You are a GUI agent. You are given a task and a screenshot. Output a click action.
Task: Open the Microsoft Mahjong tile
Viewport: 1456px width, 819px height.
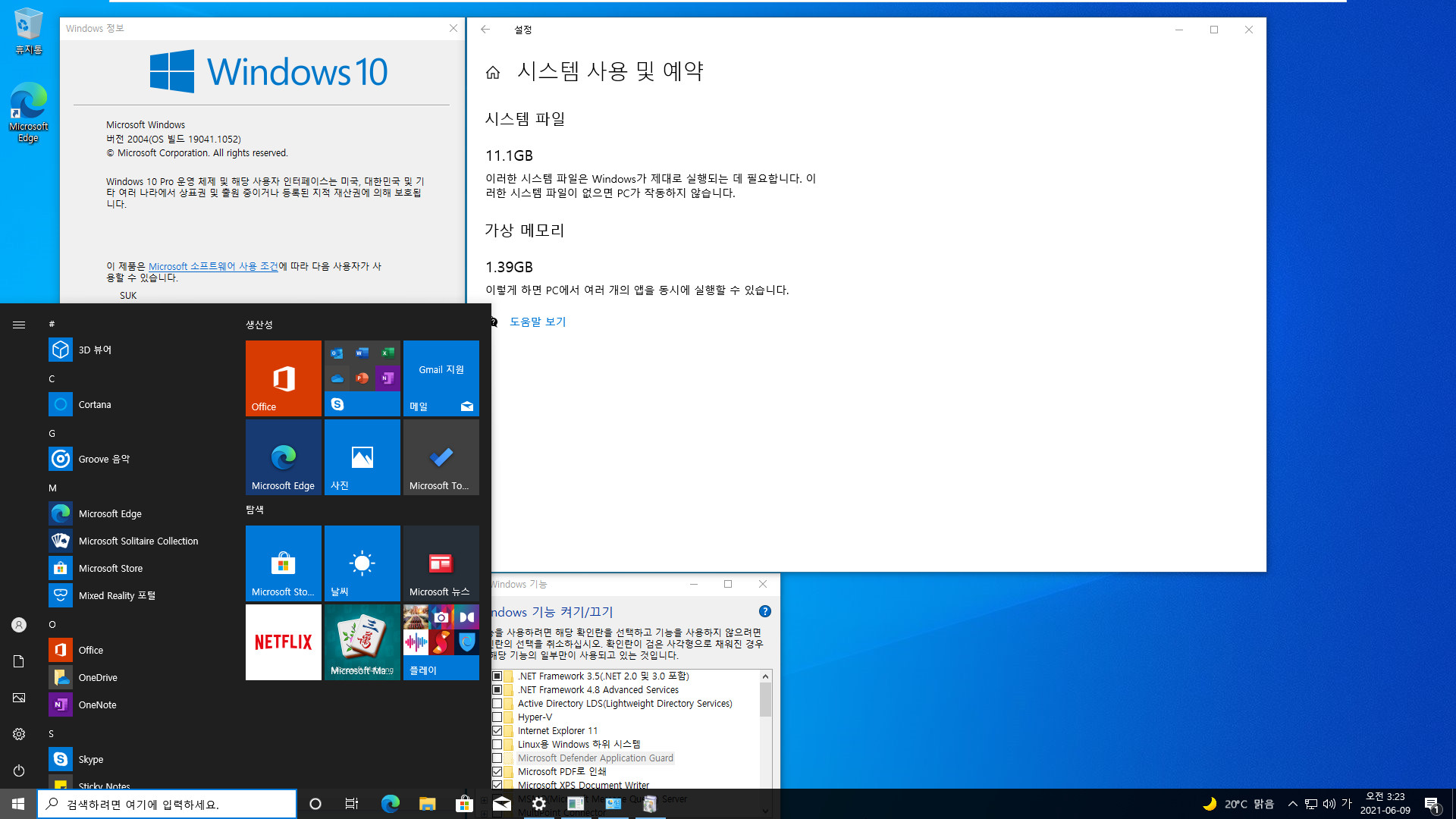tap(362, 642)
